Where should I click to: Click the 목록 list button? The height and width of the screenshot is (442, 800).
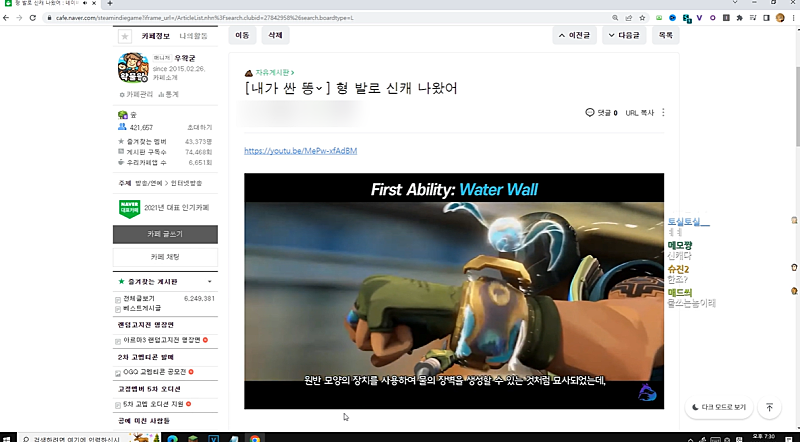[x=665, y=35]
